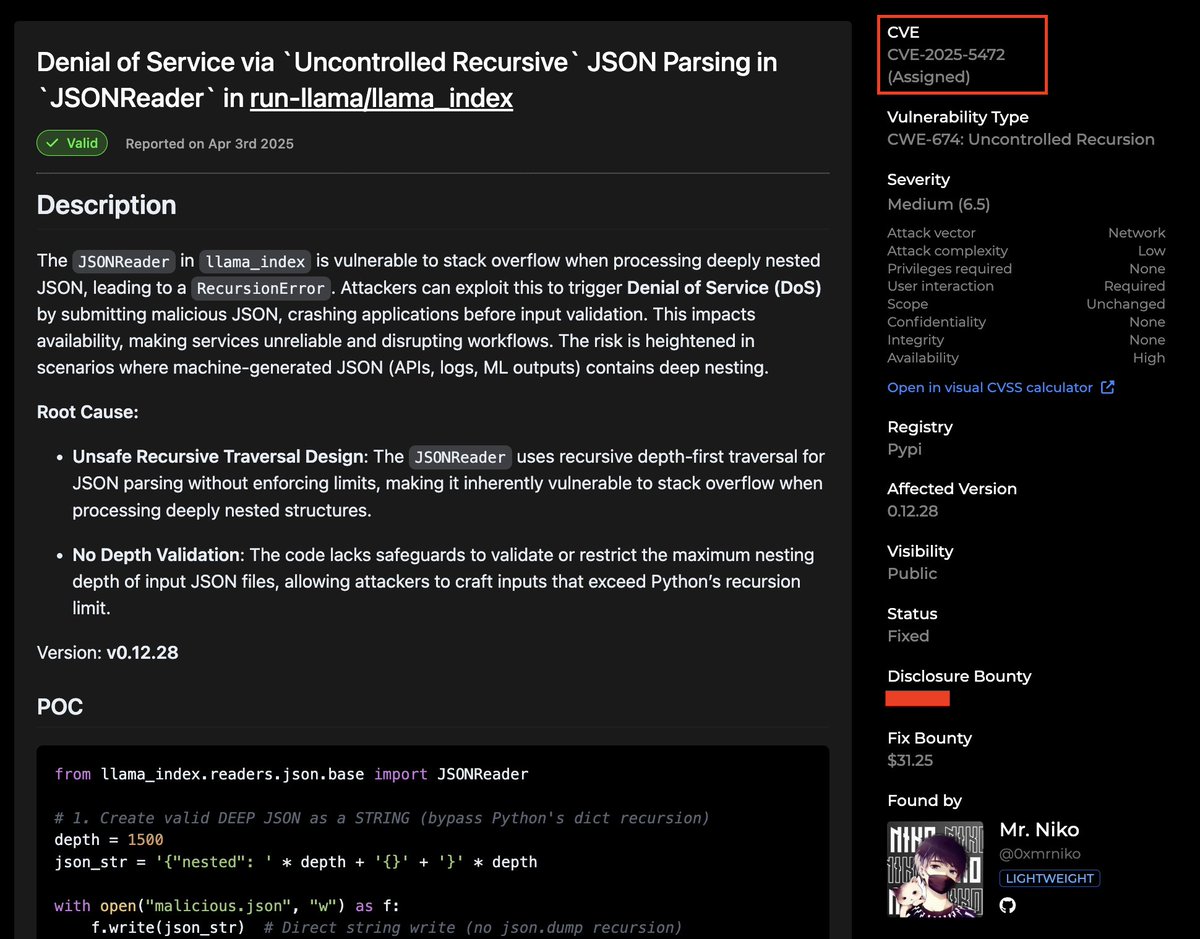
Task: Click the Availability High row
Action: click(x=1026, y=358)
